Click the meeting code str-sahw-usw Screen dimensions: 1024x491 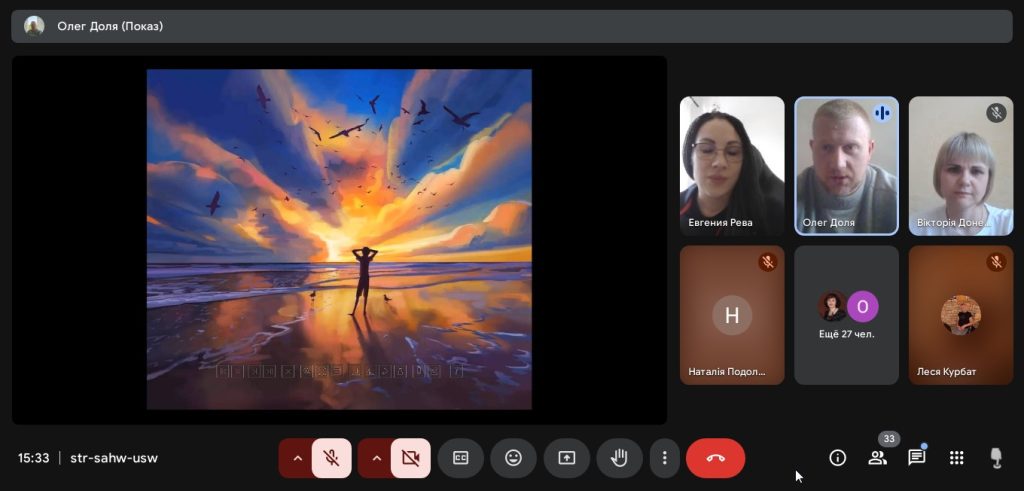[114, 458]
